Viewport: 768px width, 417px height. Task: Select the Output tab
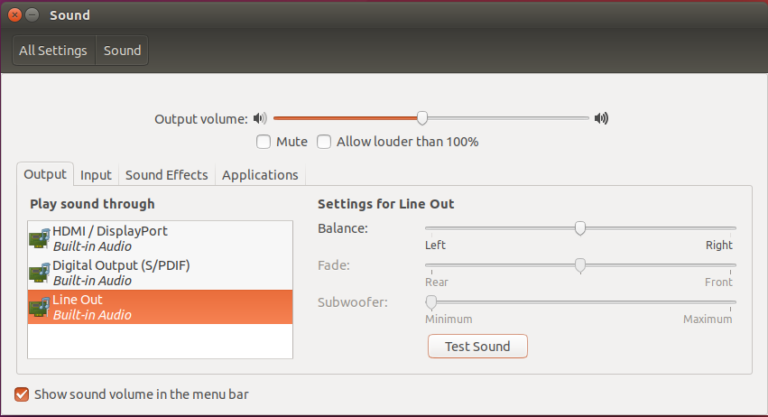[x=45, y=174]
